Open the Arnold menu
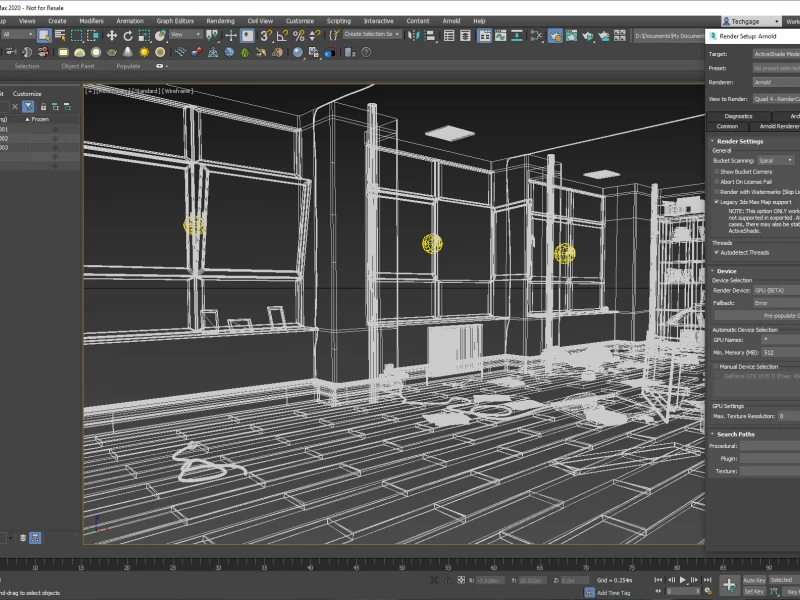800x600 pixels. tap(451, 21)
